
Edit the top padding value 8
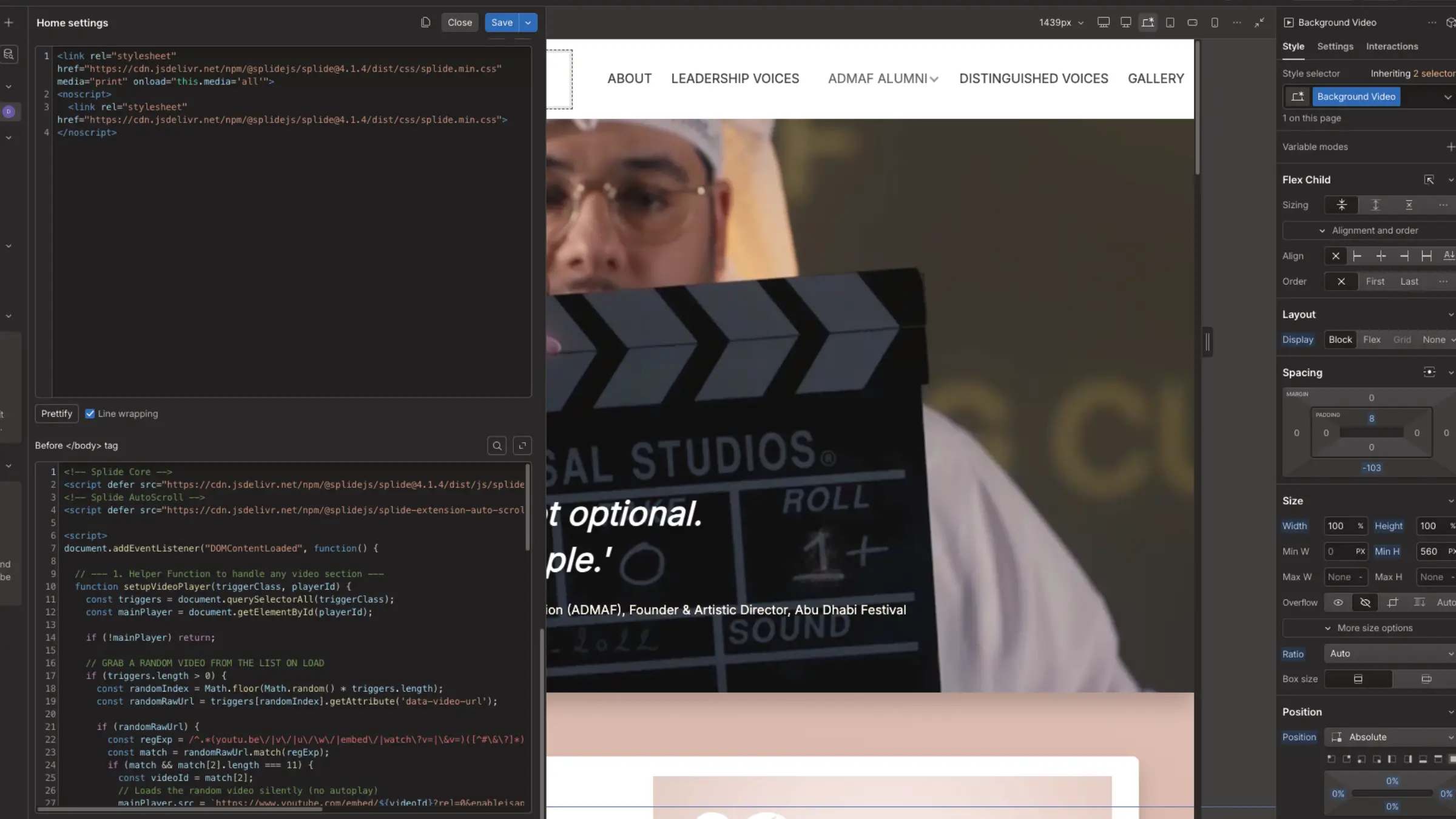1371,419
